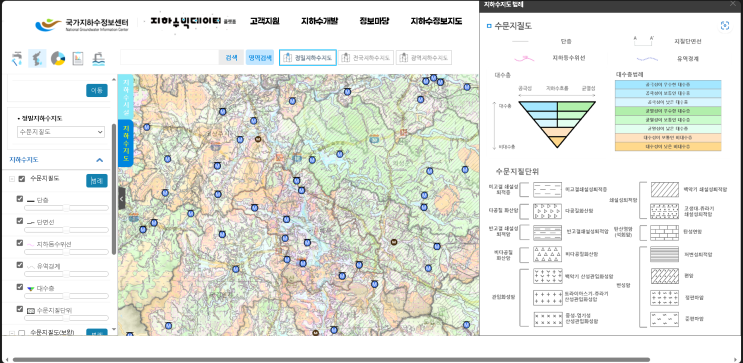The width and height of the screenshot is (743, 363).
Task: Click the 지질단면선 A-A' symbol in legend
Action: point(643,41)
